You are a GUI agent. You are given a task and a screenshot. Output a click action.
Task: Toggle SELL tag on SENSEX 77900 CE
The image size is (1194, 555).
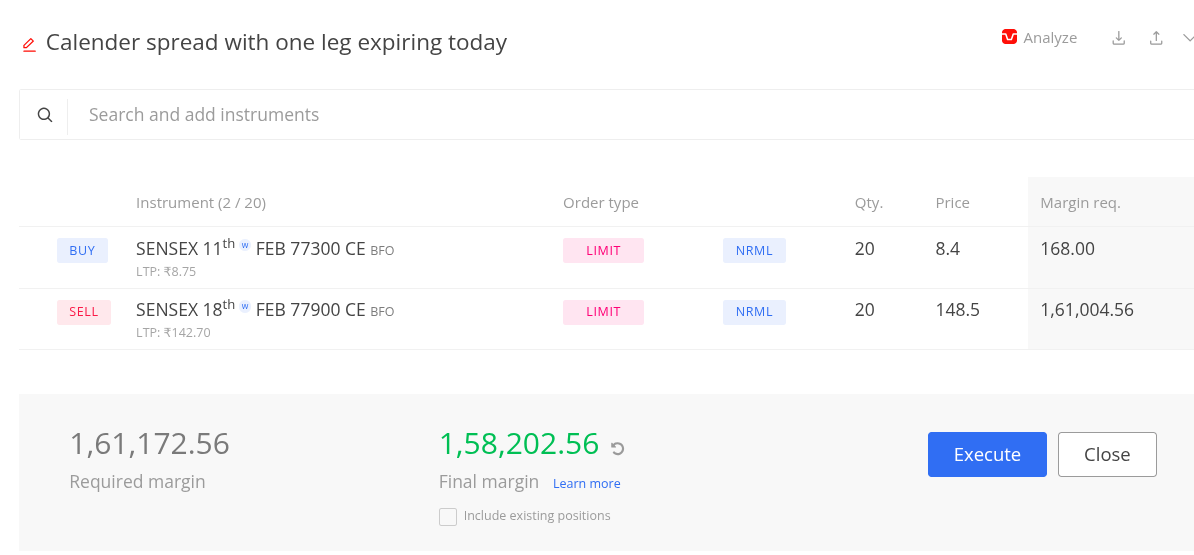click(84, 312)
